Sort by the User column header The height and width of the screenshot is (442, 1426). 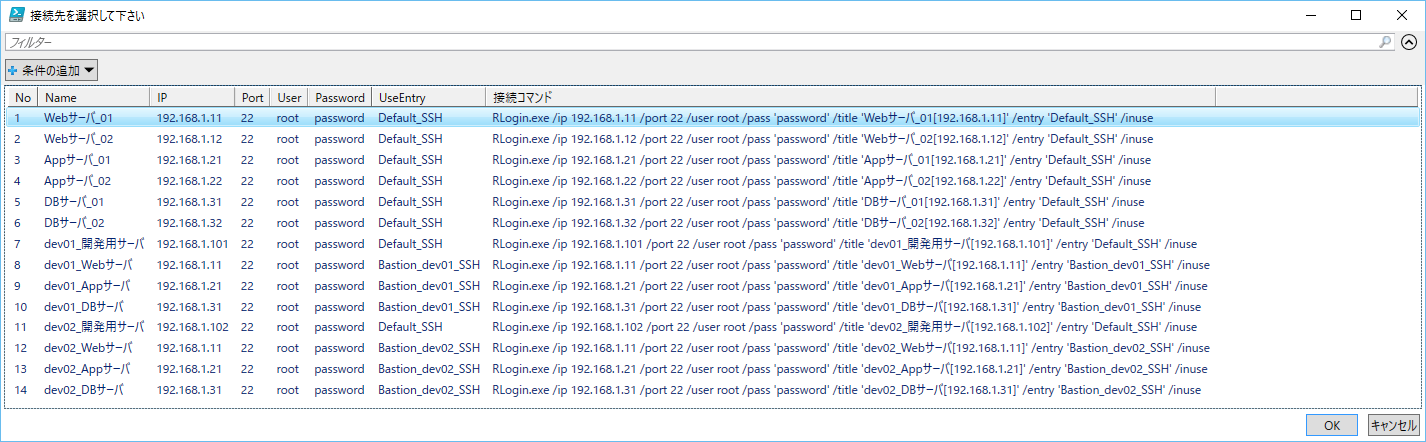coord(289,98)
